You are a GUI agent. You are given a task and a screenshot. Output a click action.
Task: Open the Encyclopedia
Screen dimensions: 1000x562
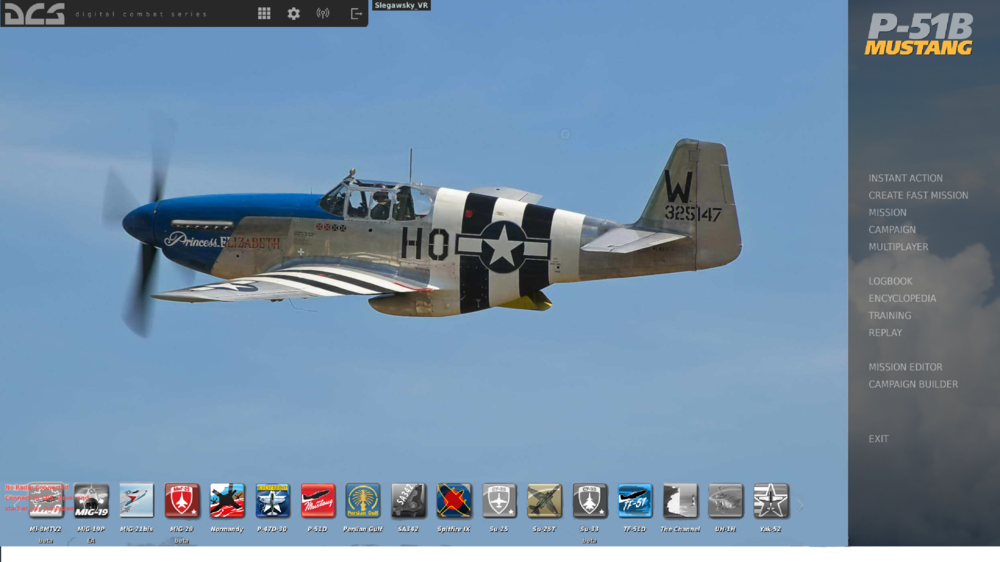click(x=902, y=299)
